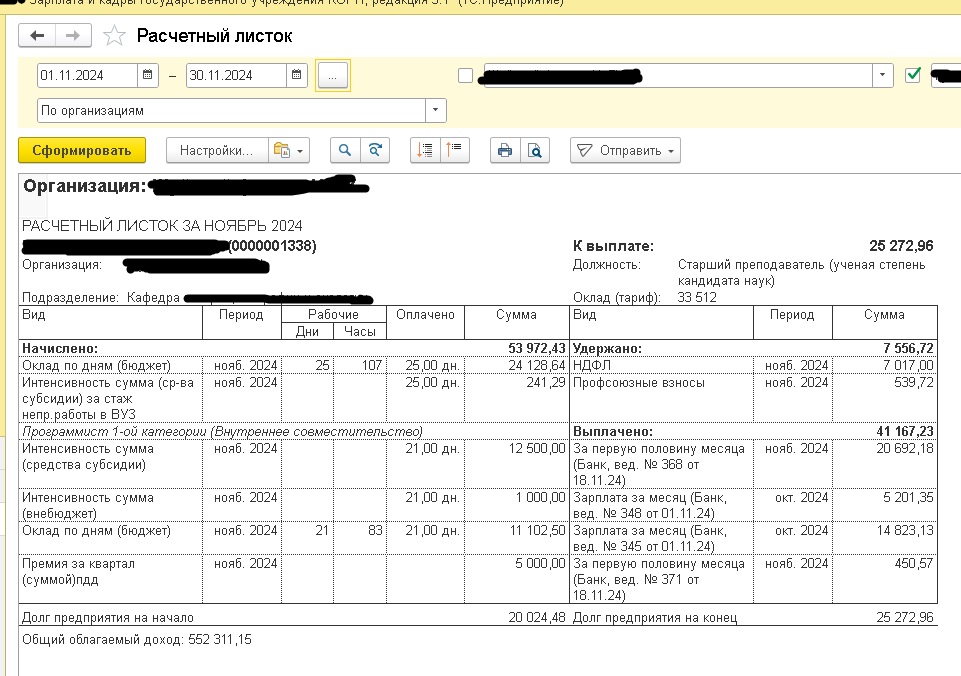Open print preview icon
Screen dimensions: 961x676
pos(535,150)
